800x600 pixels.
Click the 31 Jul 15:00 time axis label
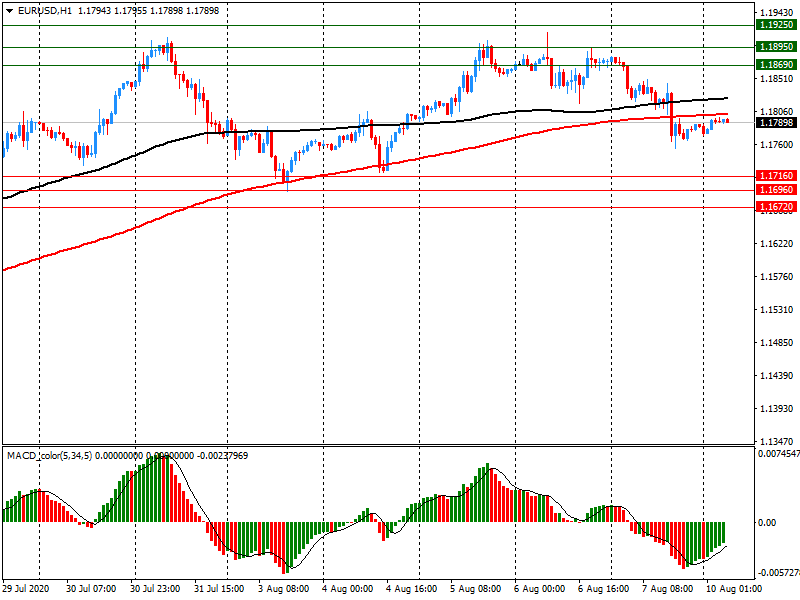[219, 589]
